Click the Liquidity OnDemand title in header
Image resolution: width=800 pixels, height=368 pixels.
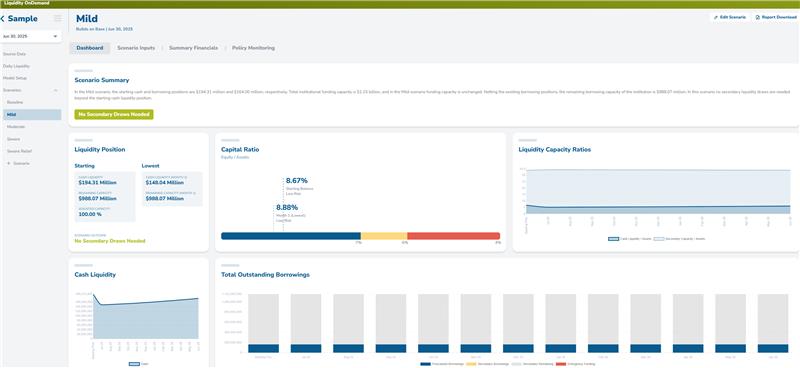pyautogui.click(x=27, y=3)
